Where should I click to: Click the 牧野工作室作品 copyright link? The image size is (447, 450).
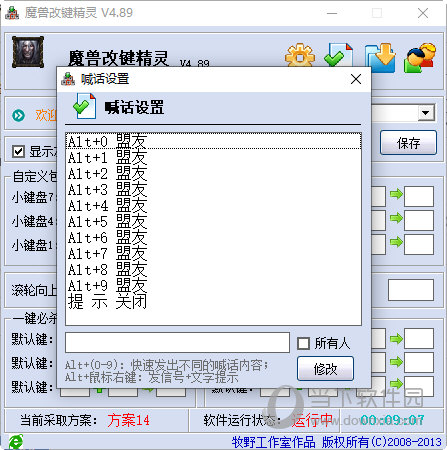(x=273, y=442)
